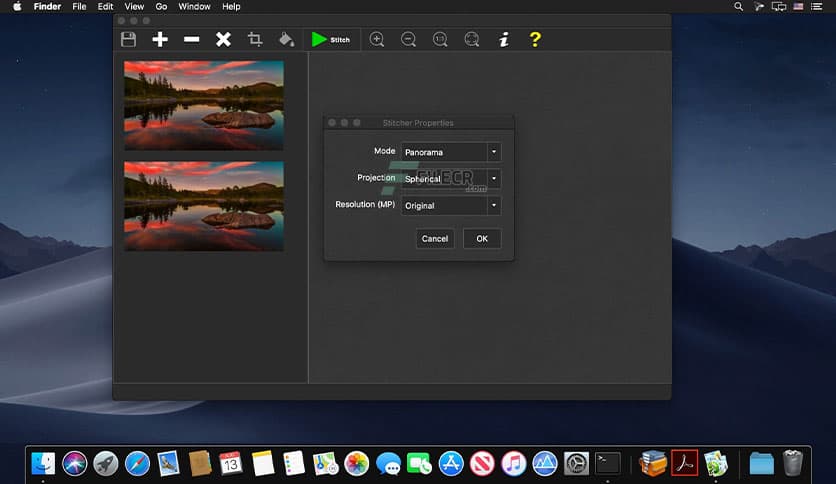Open the info (i) toolbar icon
Image resolution: width=836 pixels, height=484 pixels.
[504, 39]
